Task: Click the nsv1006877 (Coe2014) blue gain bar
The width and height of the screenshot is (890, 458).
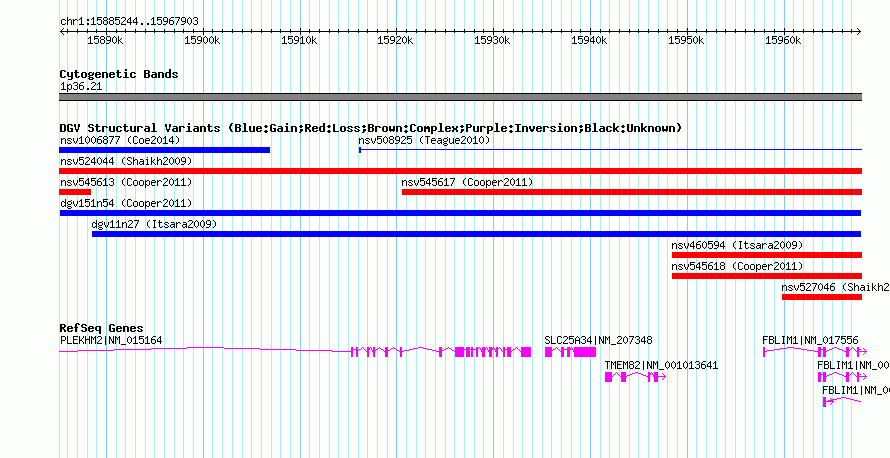Action: click(x=165, y=150)
